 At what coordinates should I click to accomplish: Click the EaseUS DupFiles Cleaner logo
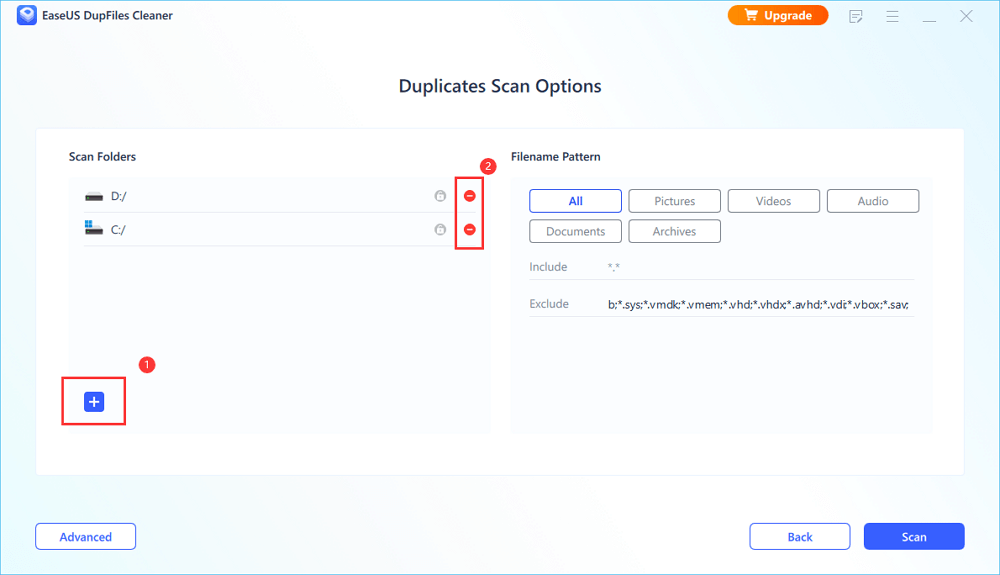click(27, 15)
